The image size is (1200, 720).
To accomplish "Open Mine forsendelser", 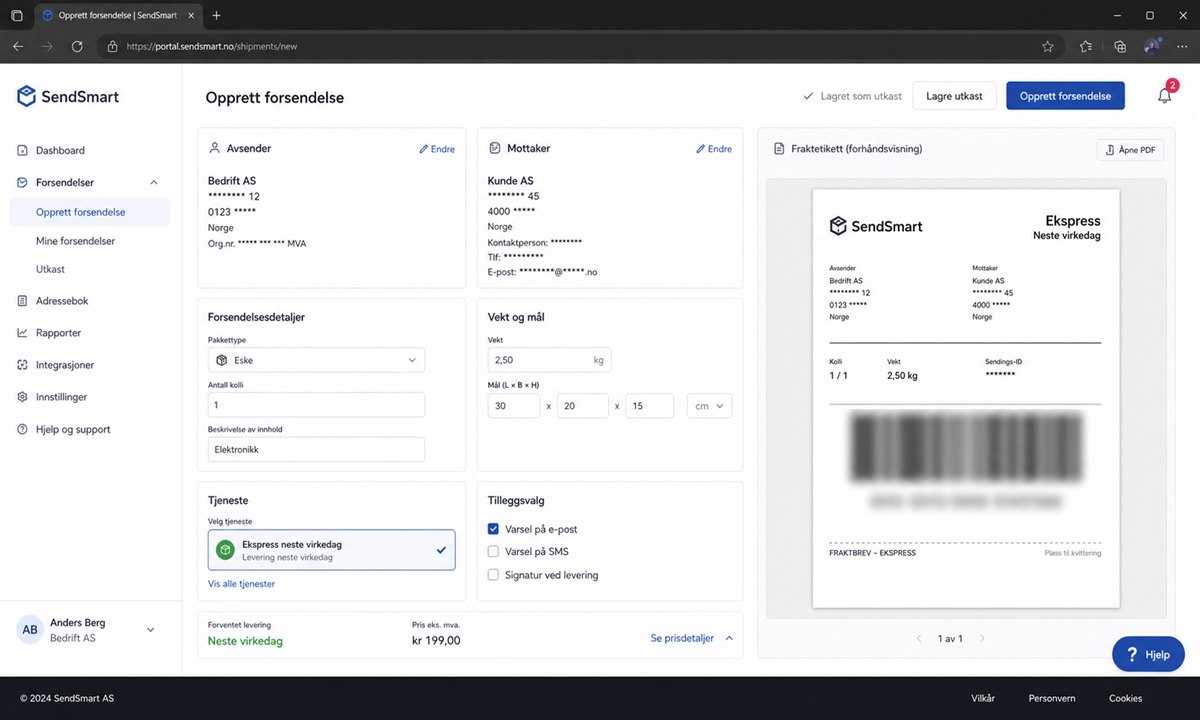I will click(75, 241).
